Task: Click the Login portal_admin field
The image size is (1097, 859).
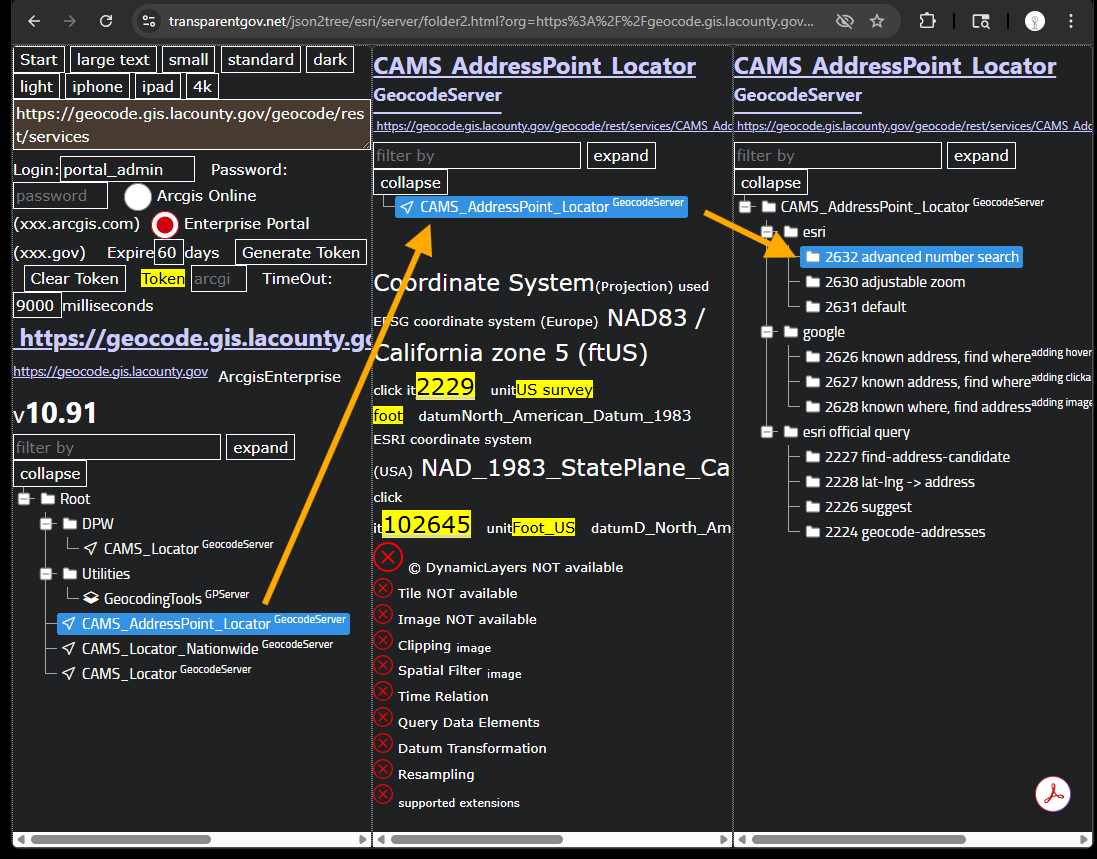Action: 127,169
